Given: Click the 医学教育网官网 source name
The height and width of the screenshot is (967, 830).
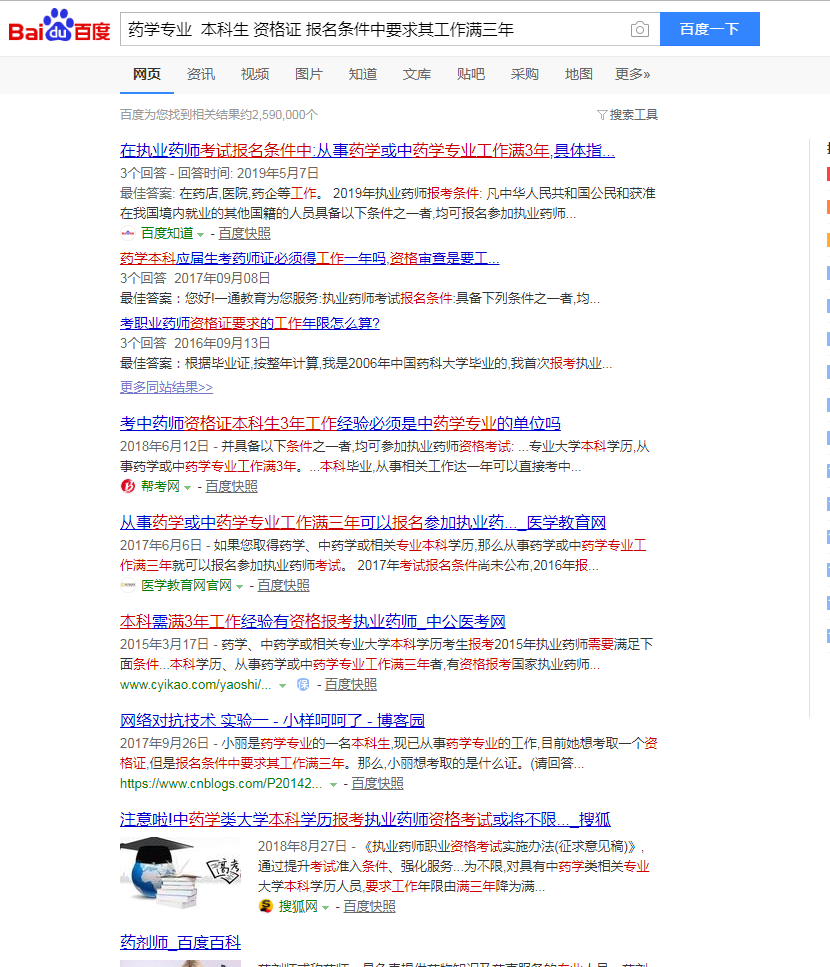Looking at the screenshot, I should point(186,585).
